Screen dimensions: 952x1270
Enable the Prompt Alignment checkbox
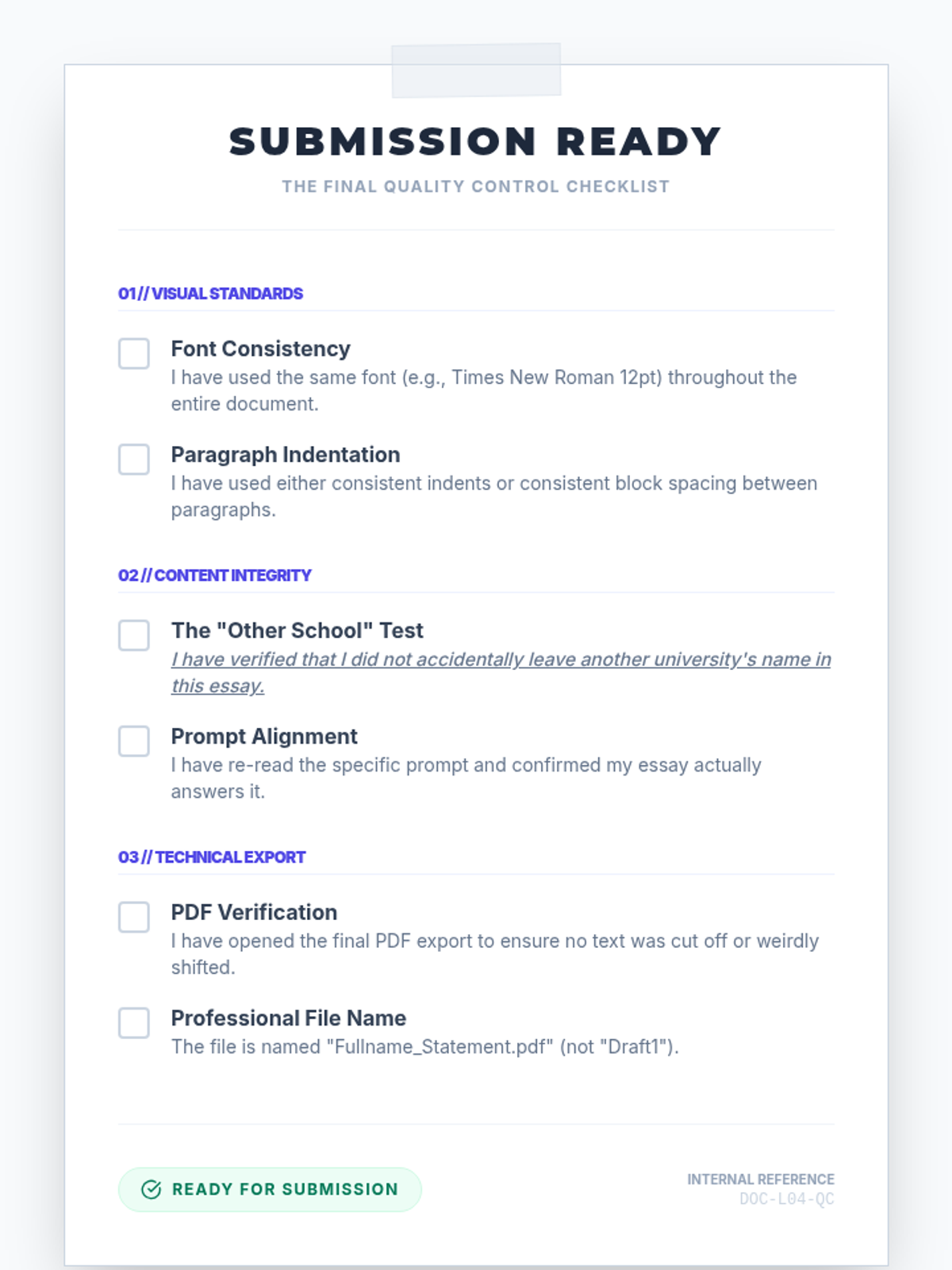pos(134,741)
